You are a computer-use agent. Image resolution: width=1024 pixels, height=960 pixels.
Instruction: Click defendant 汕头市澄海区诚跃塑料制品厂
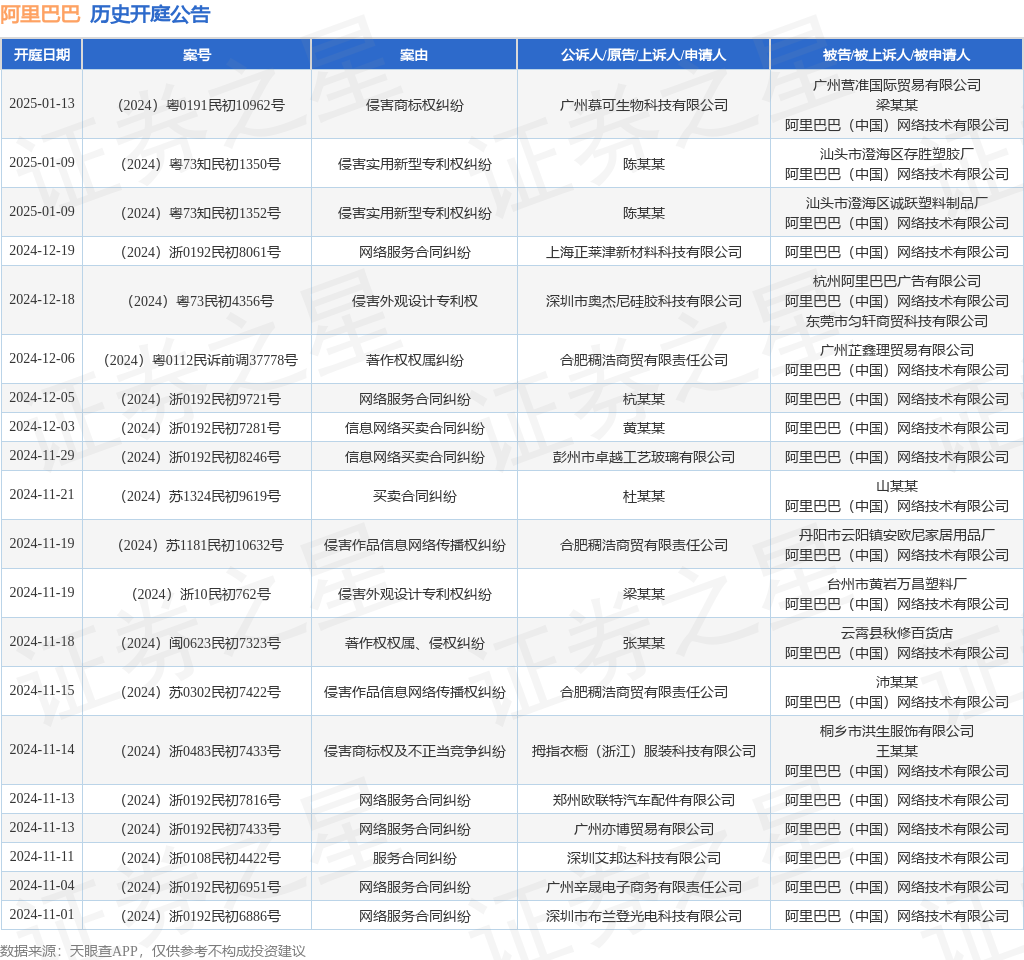point(897,203)
